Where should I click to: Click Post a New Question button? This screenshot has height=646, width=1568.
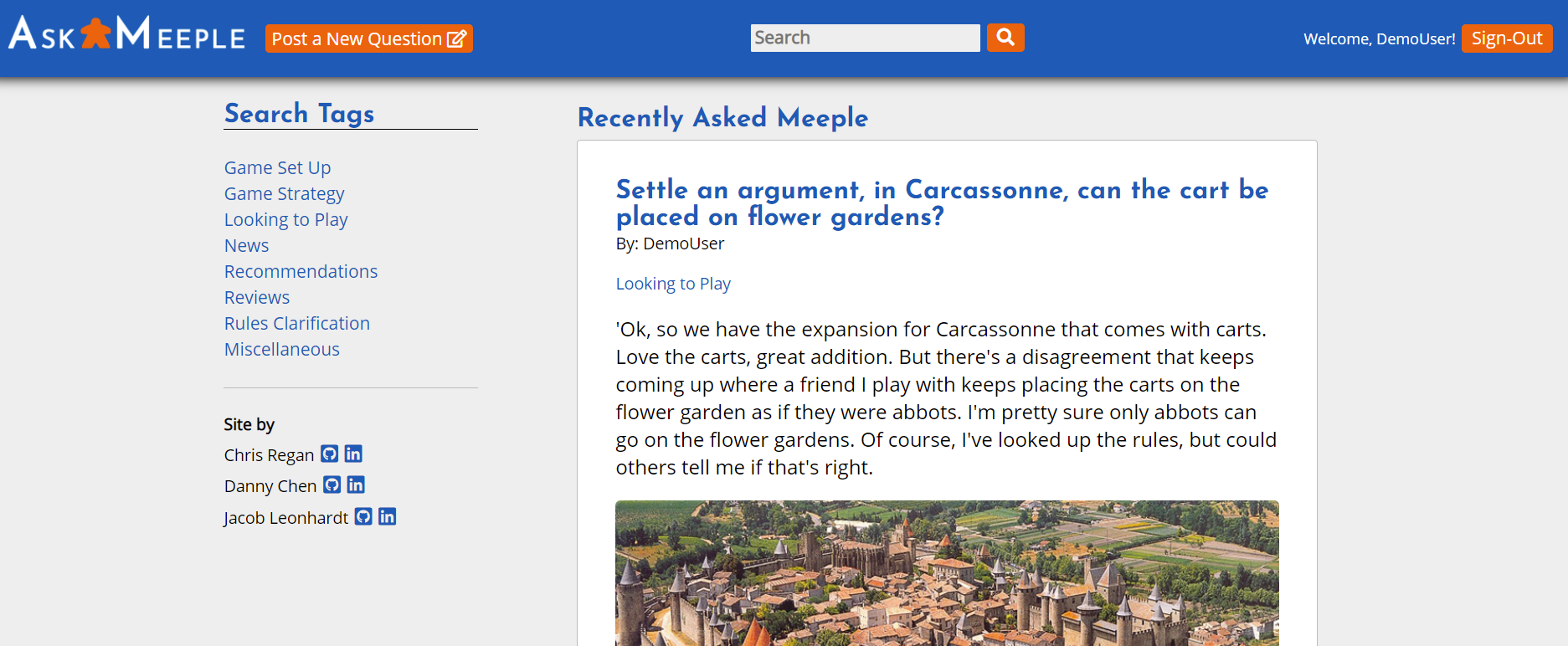(x=368, y=38)
